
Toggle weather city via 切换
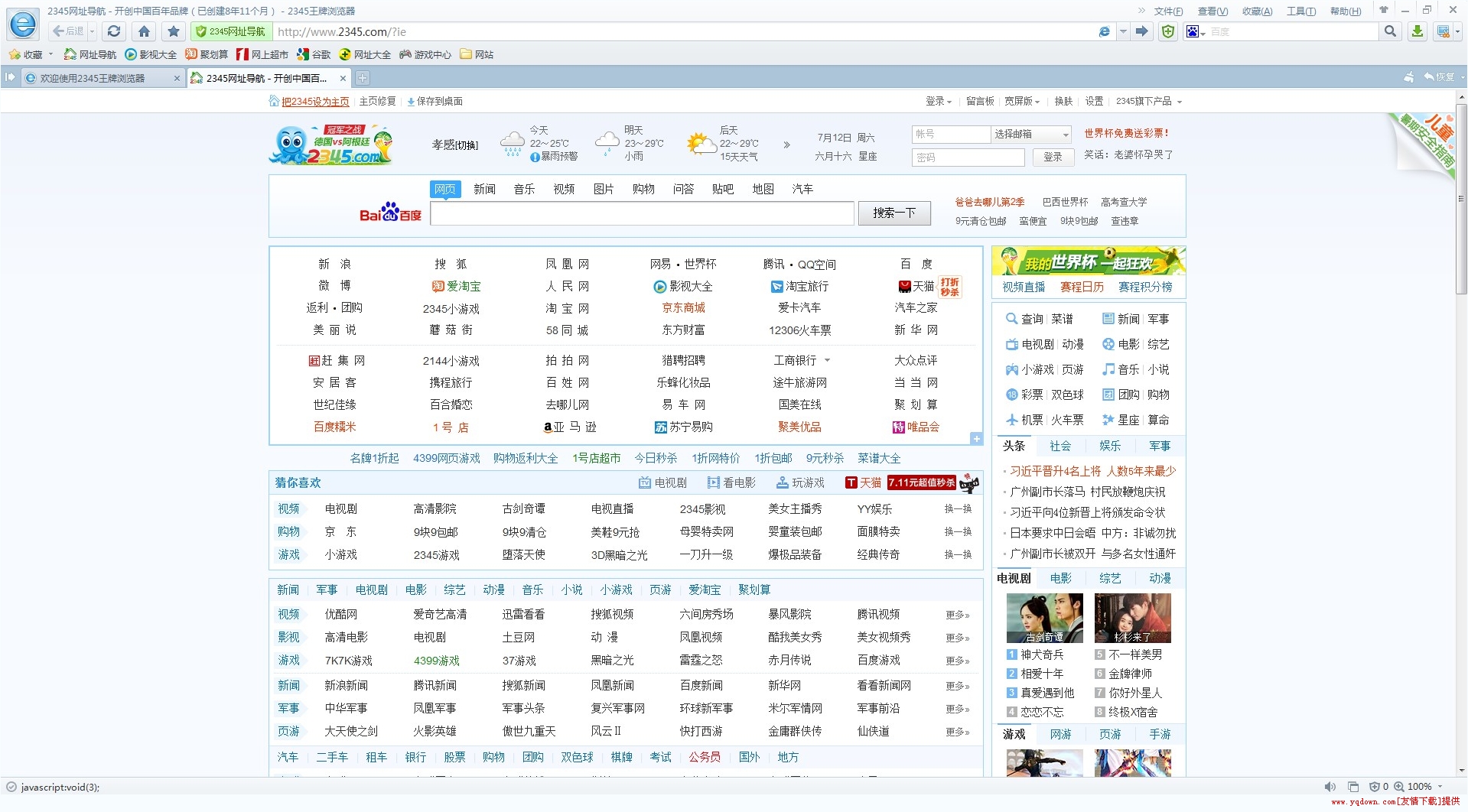click(467, 145)
